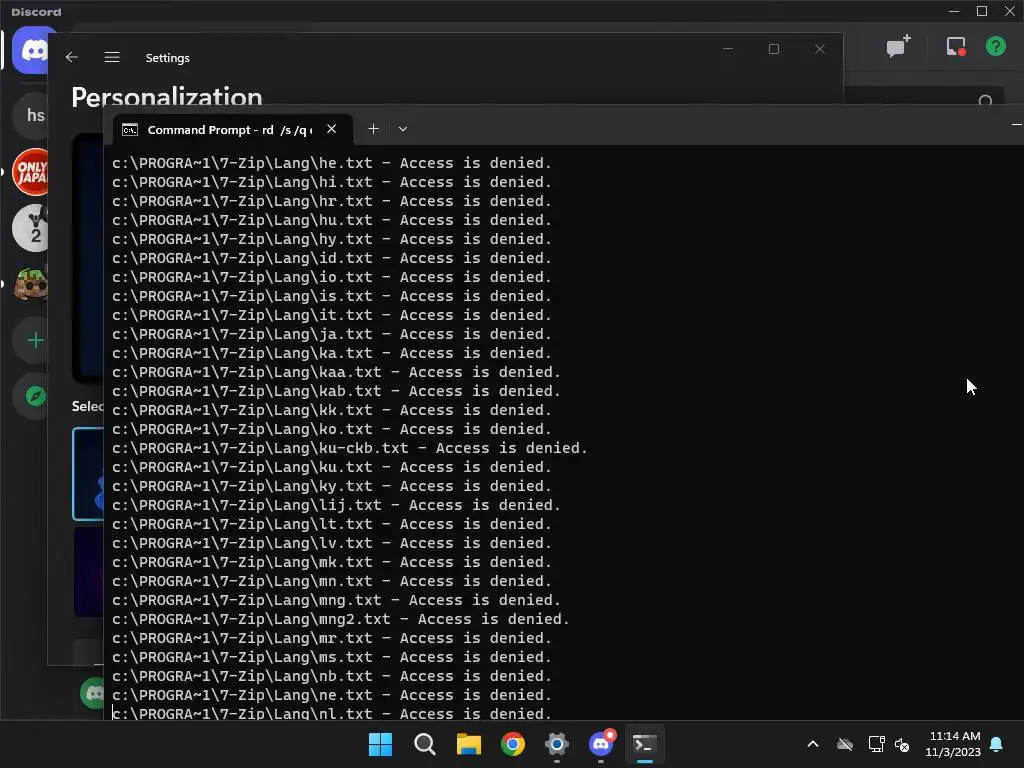
Task: Click the ne.txt access denied line
Action: click(x=332, y=695)
